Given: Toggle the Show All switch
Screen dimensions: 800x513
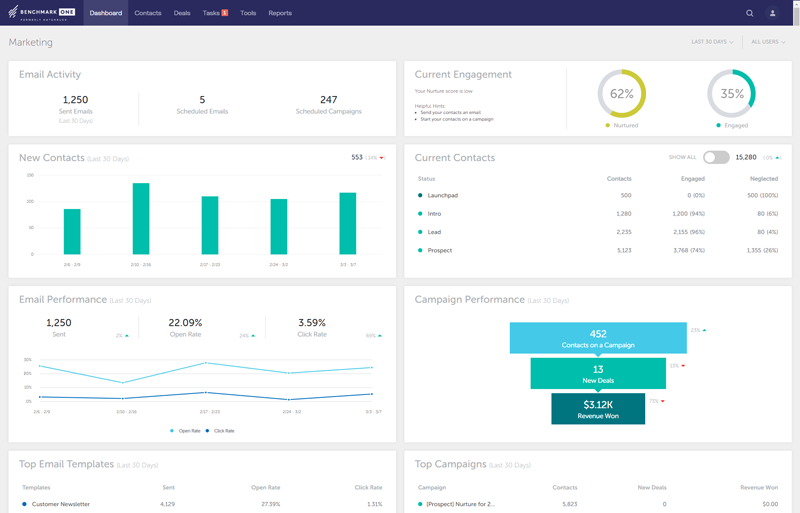Looking at the screenshot, I should (x=716, y=157).
